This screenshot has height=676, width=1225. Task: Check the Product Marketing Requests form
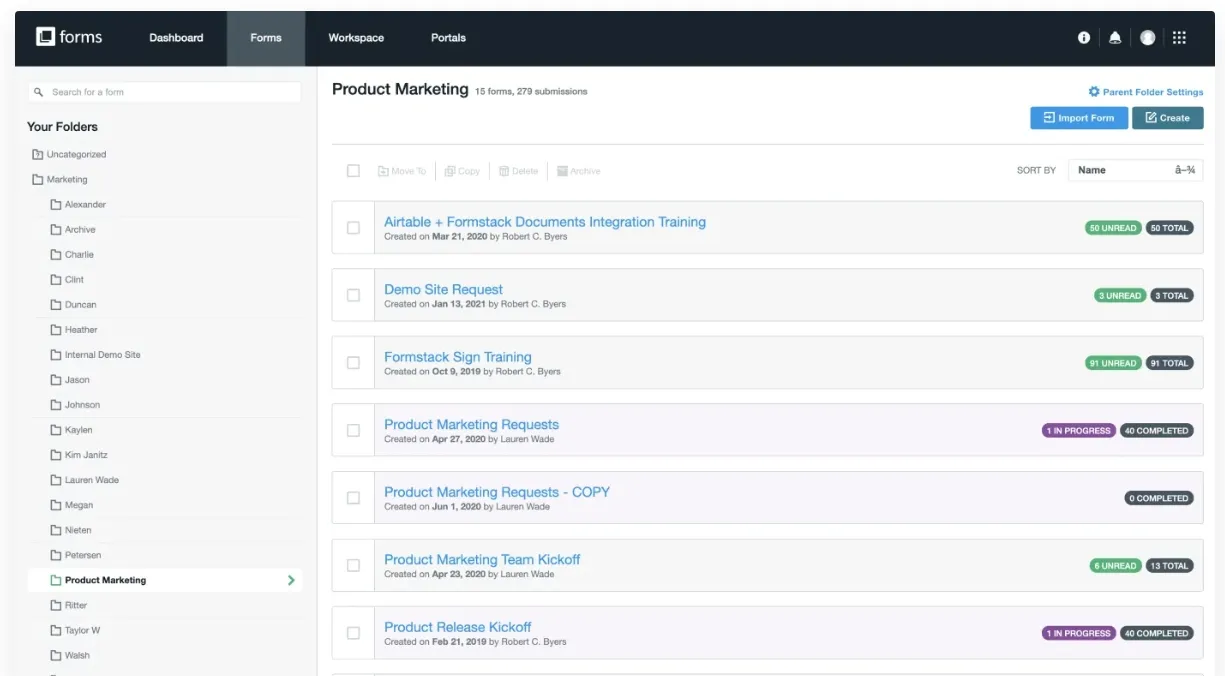(x=353, y=430)
